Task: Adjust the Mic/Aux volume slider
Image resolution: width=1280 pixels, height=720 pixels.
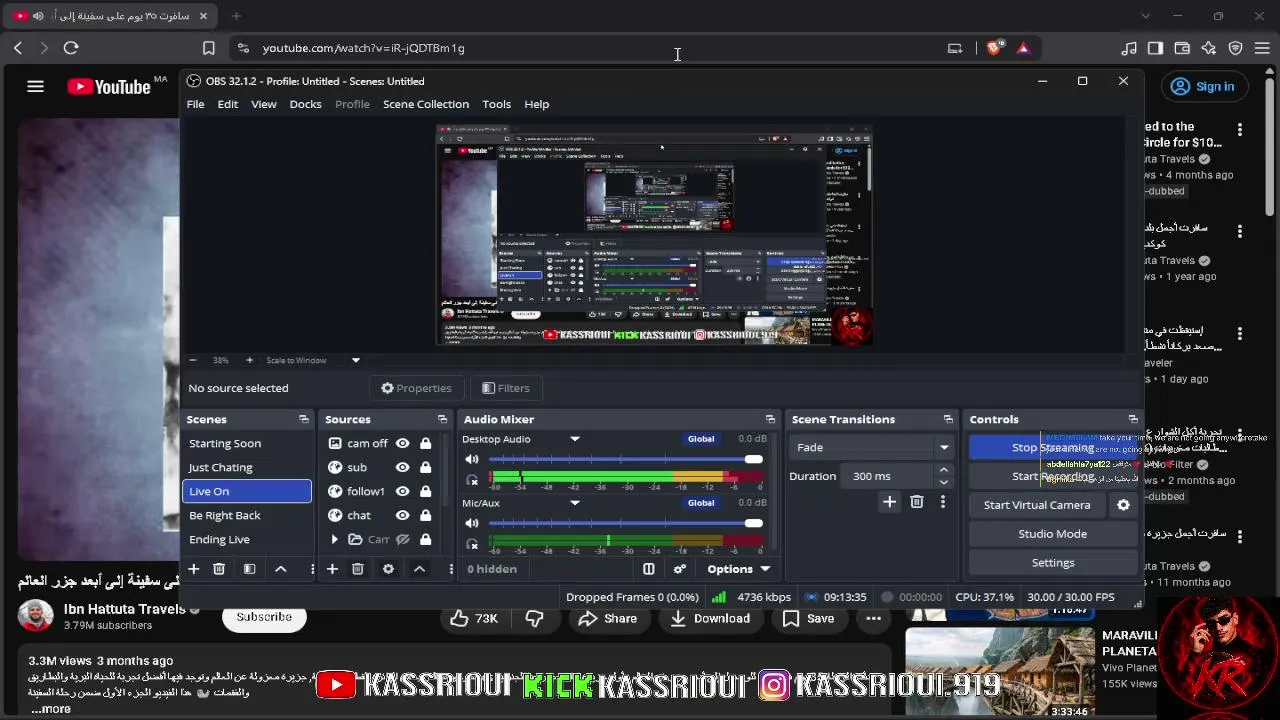Action: (x=625, y=523)
